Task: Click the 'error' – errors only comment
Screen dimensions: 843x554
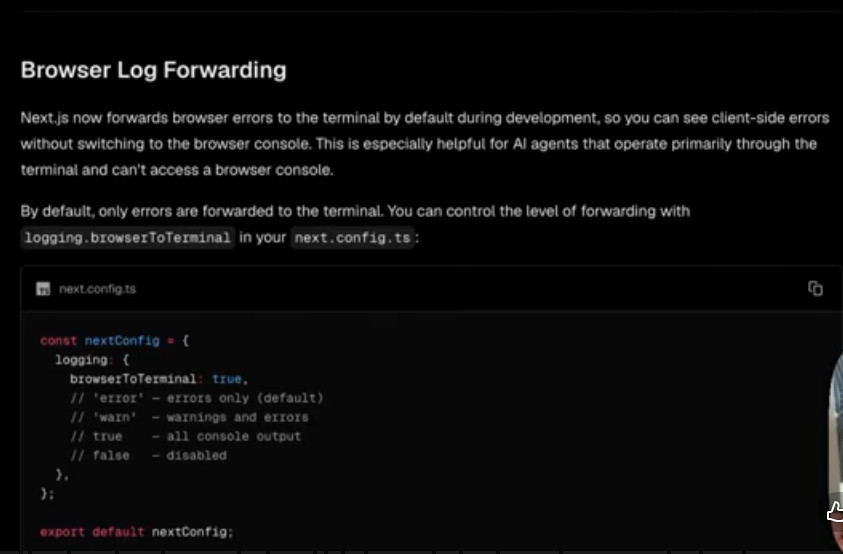Action: (197, 398)
